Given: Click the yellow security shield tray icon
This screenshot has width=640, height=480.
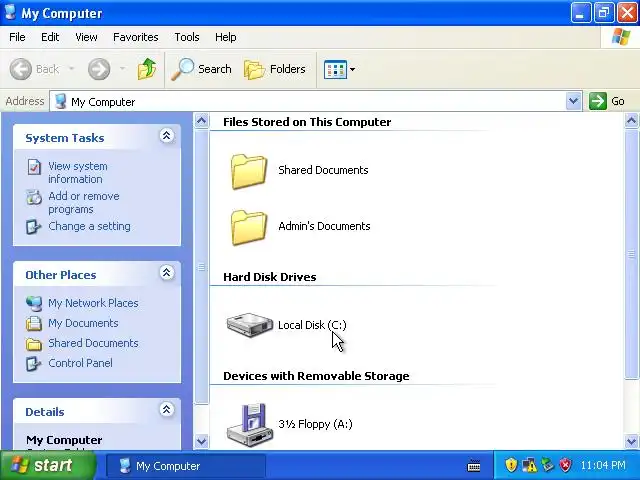Looking at the screenshot, I should (x=511, y=465).
